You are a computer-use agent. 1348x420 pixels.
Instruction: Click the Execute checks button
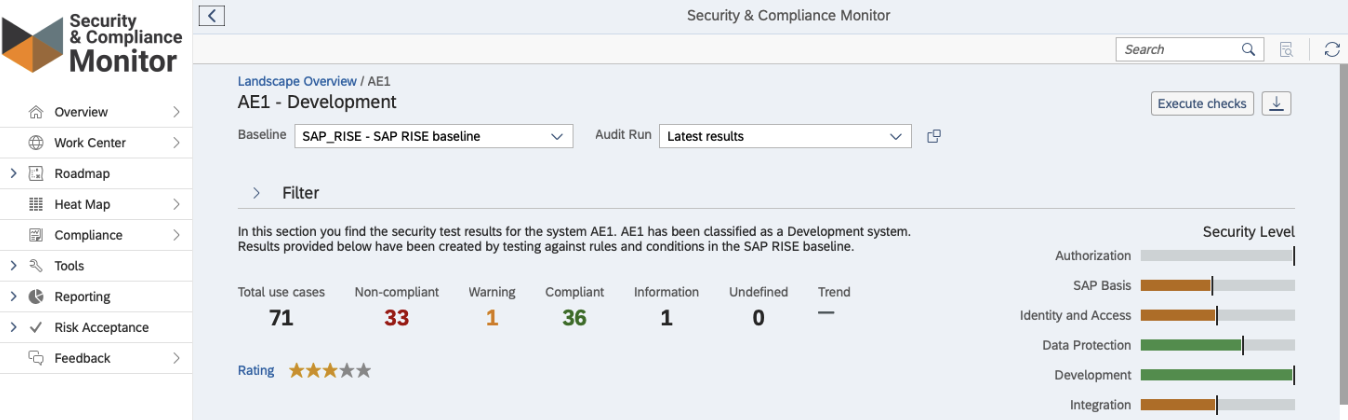pos(1202,103)
